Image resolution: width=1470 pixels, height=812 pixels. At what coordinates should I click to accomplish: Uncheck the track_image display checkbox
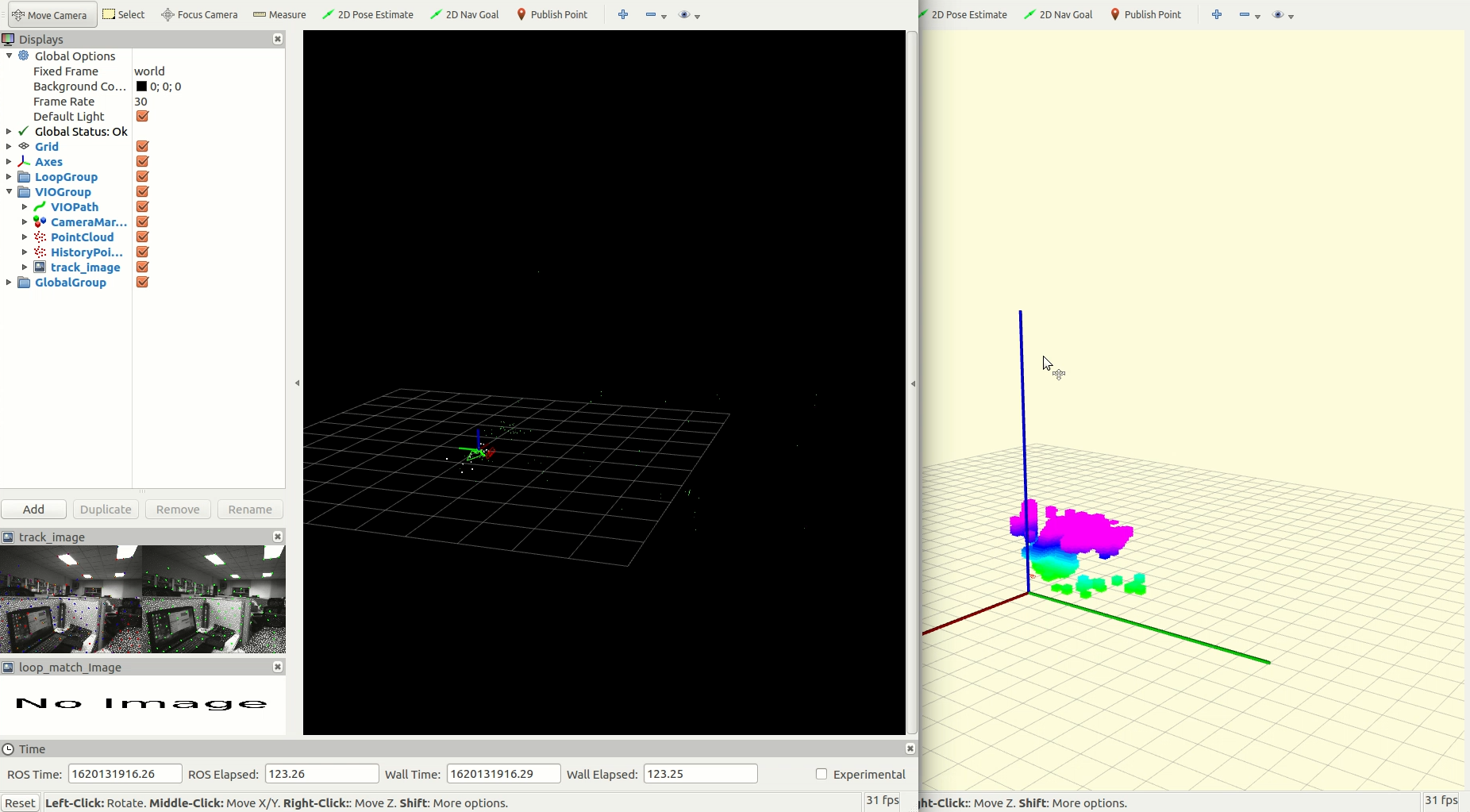143,267
